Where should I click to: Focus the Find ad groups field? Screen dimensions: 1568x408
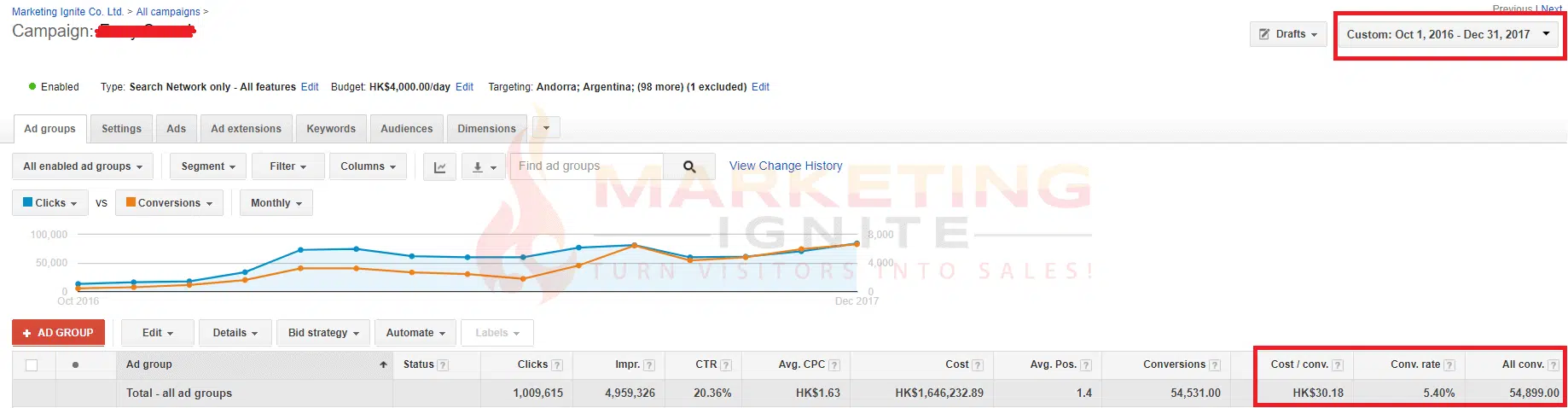(x=586, y=166)
